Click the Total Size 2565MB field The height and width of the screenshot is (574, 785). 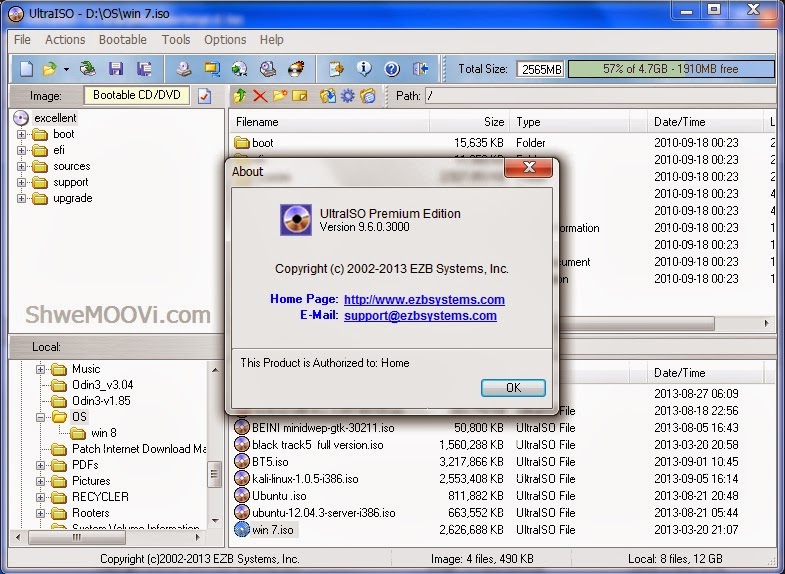[541, 69]
